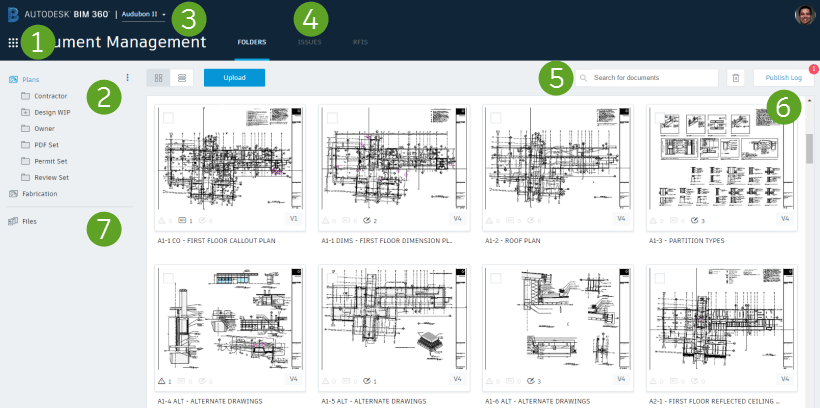Click title A2-1 - First Floor Reflected Ceiling
This screenshot has width=820, height=408.
(x=714, y=401)
